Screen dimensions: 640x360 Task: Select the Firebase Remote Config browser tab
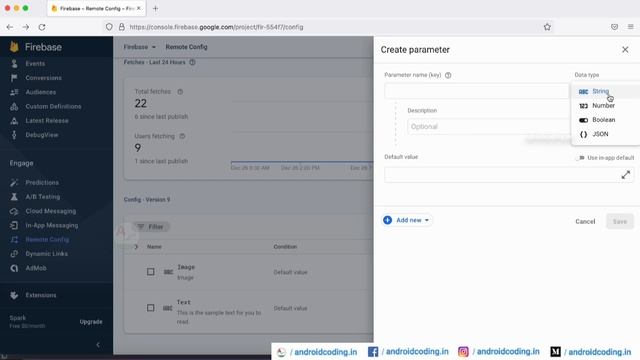tap(96, 8)
